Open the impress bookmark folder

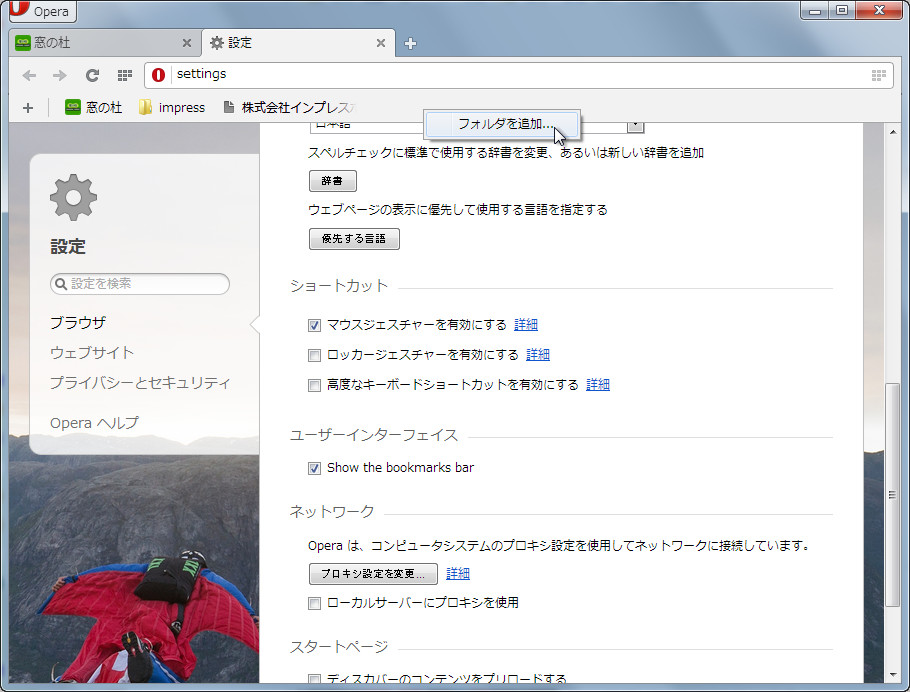point(172,107)
